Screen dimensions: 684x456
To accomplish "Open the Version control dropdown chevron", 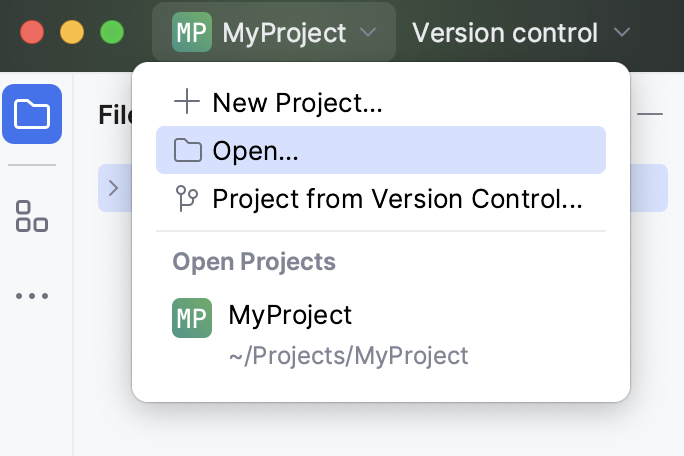I will 622,32.
